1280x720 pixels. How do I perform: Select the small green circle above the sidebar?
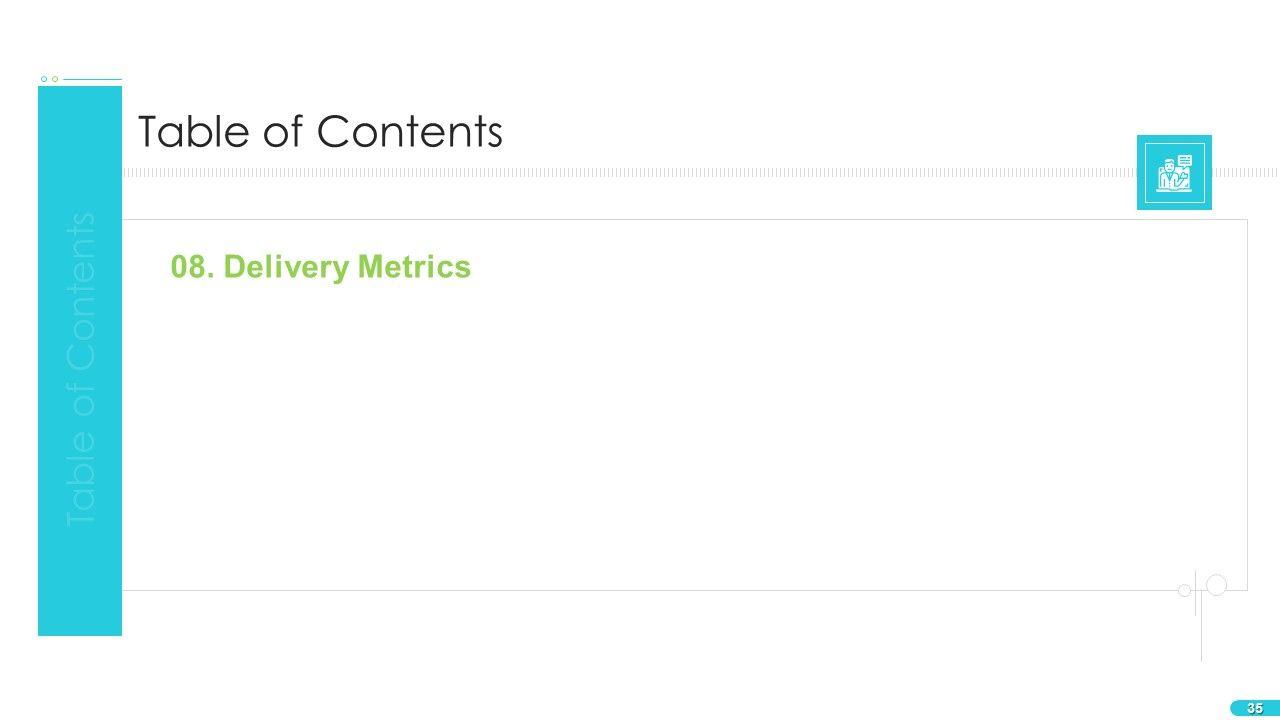[55, 79]
